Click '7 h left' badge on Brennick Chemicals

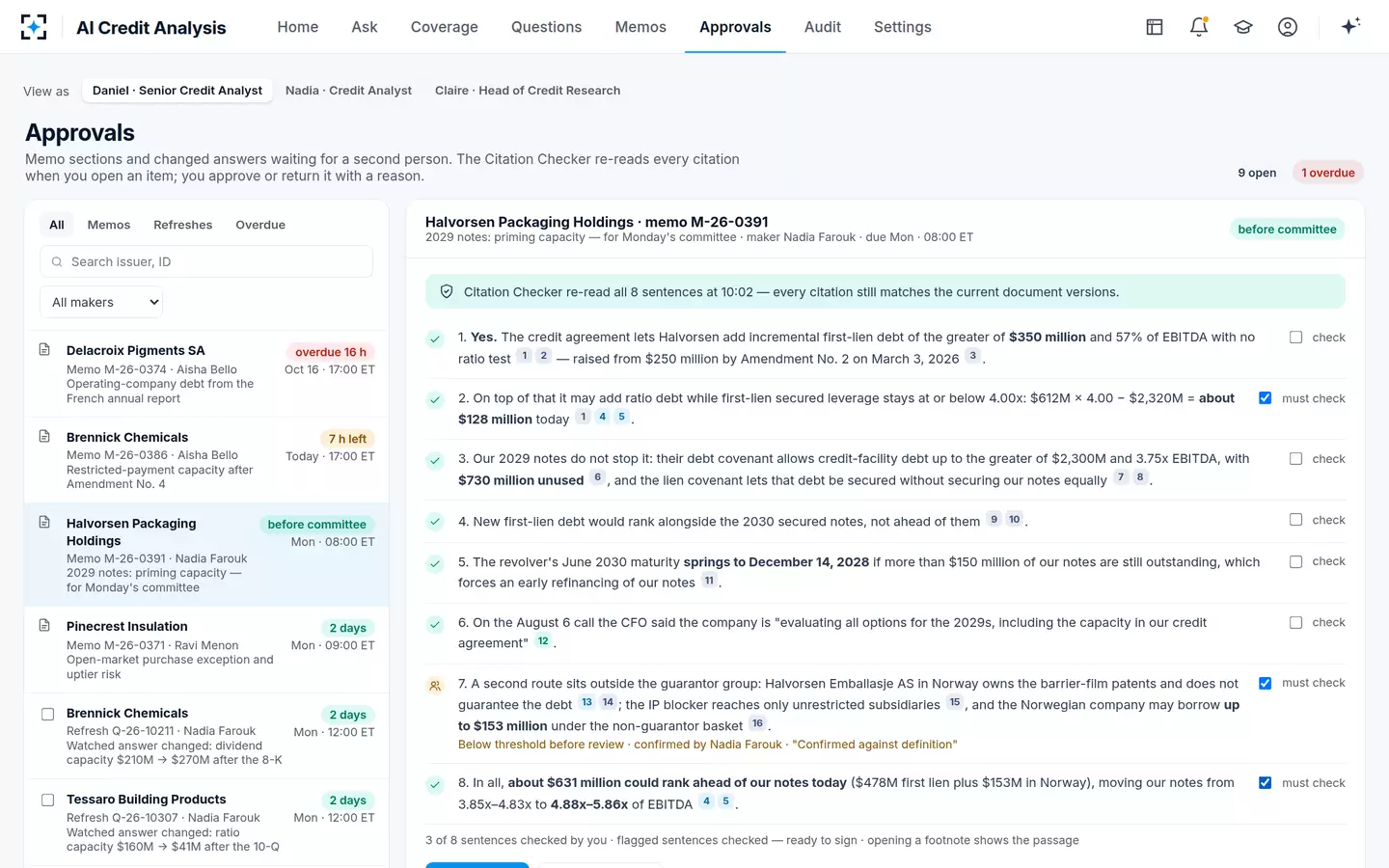click(347, 439)
